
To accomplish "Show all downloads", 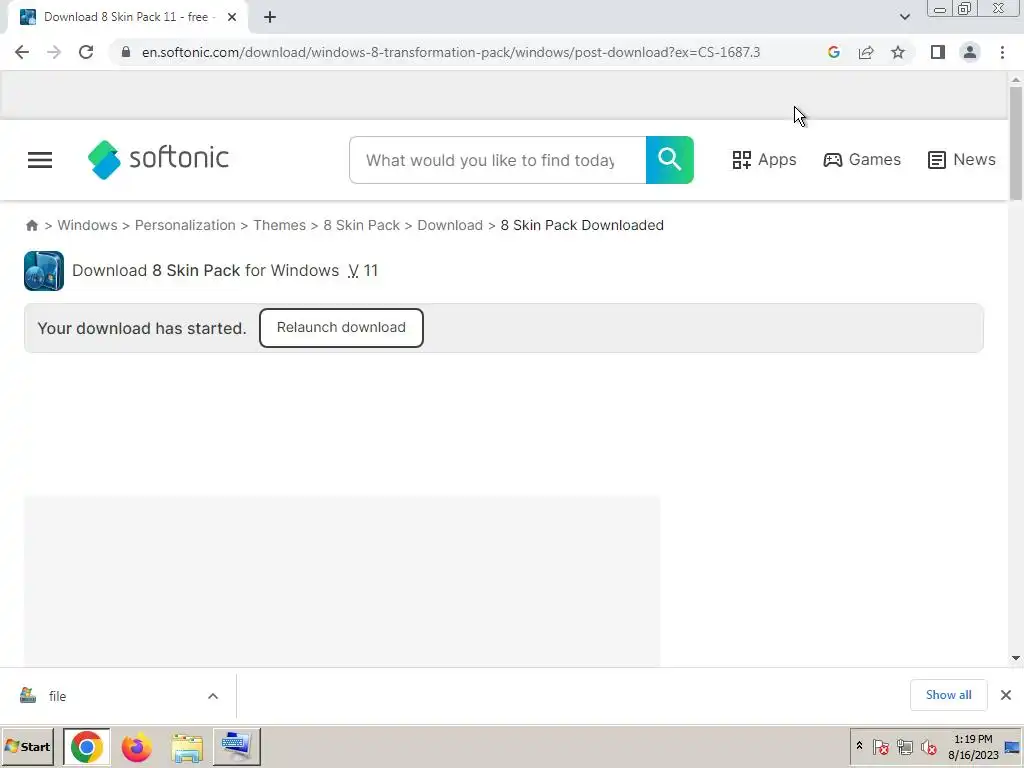I will [x=948, y=695].
